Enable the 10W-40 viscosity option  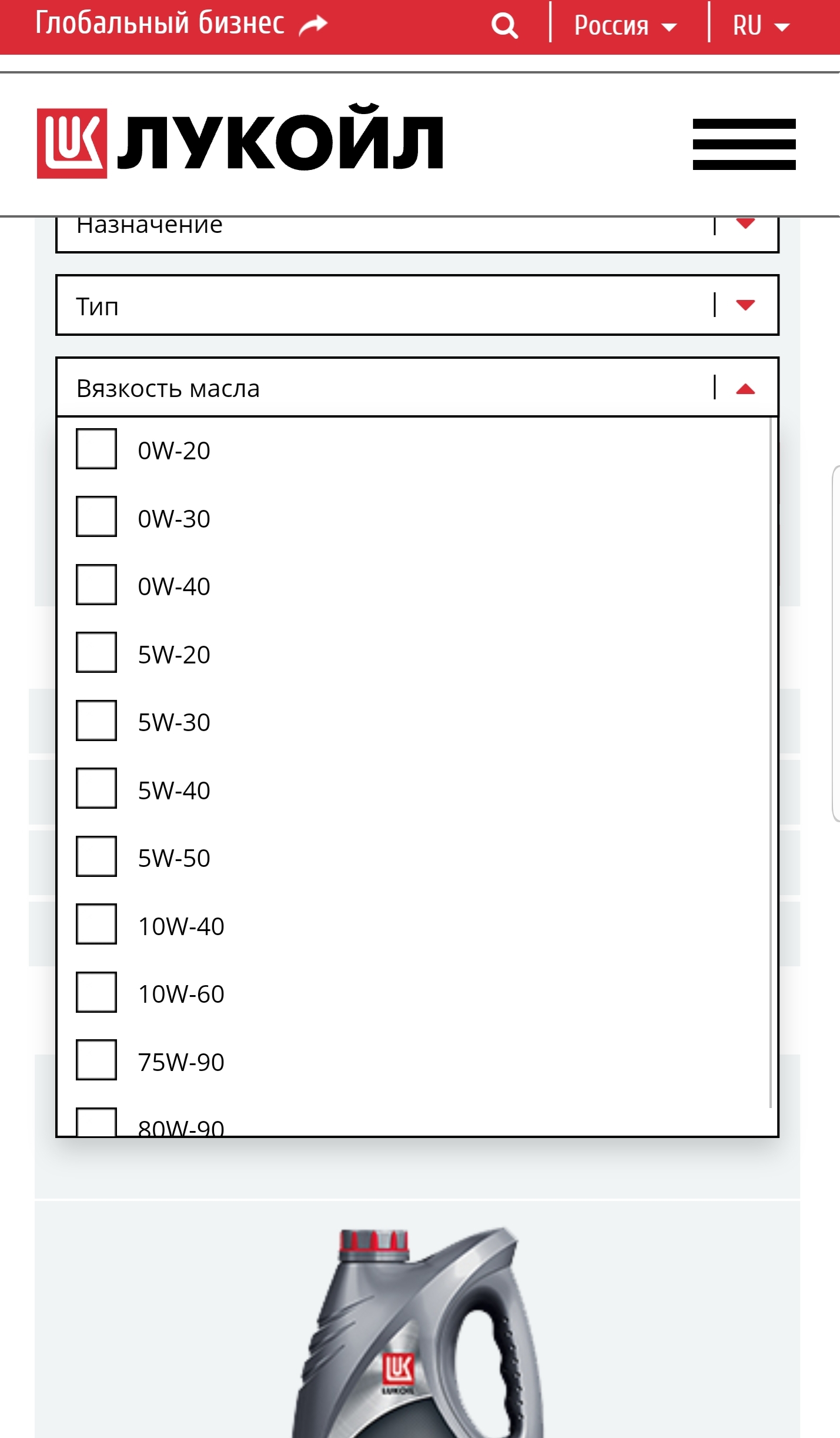96,925
